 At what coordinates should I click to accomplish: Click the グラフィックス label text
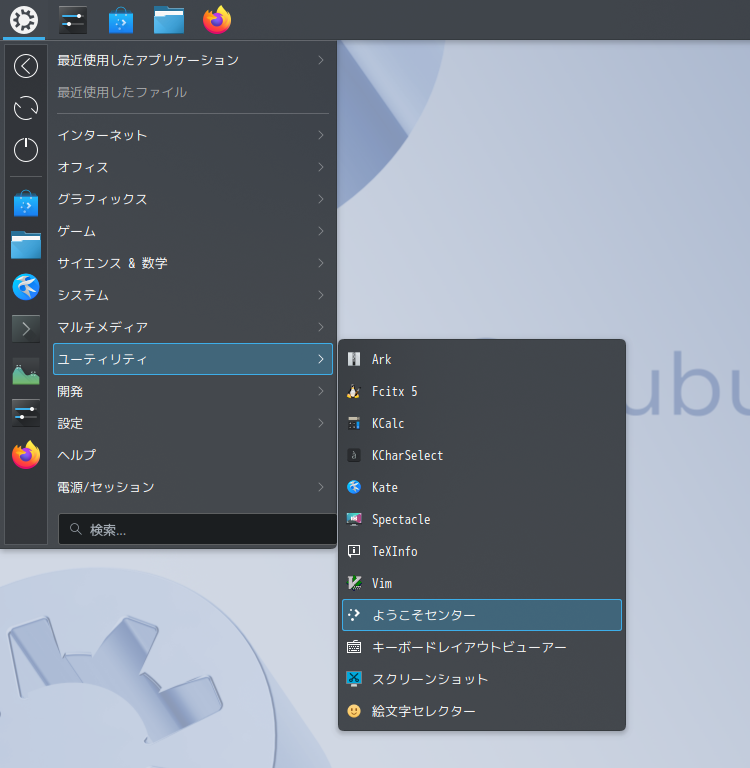102,199
